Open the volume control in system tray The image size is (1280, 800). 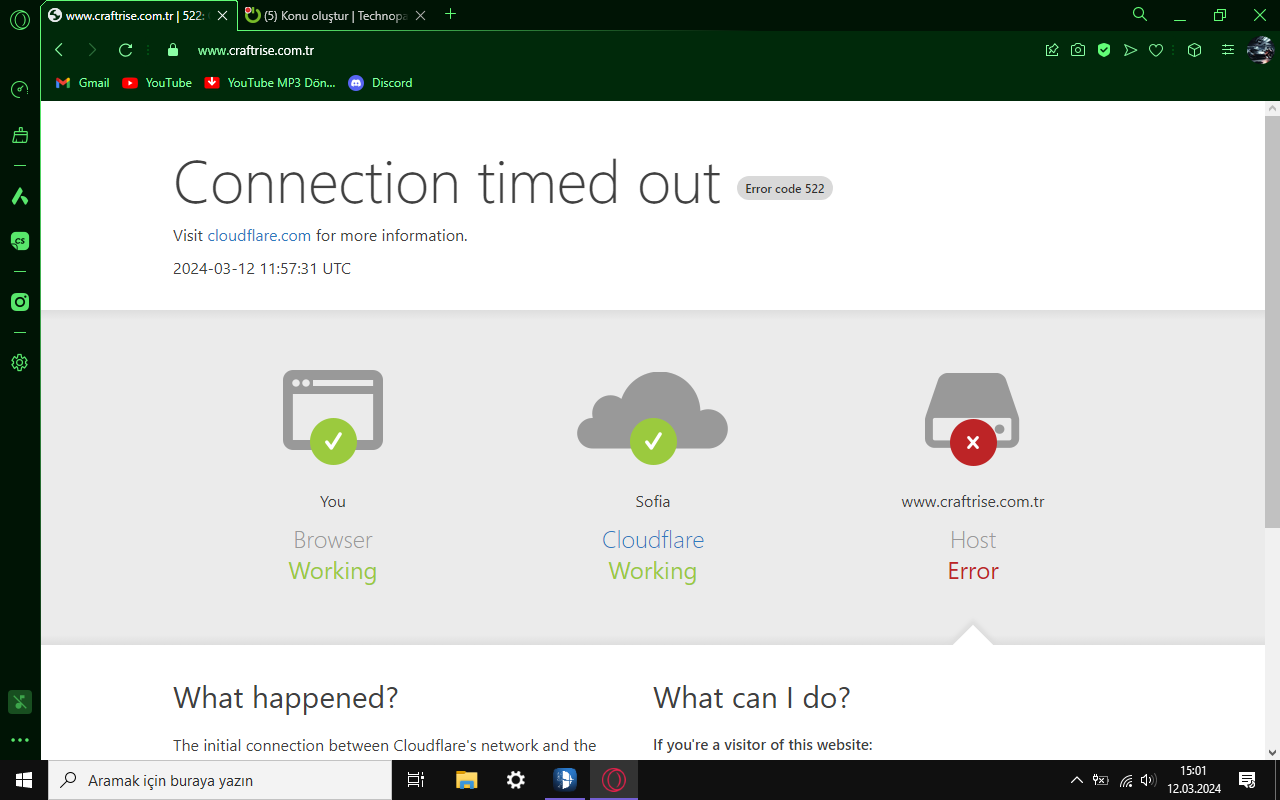point(1148,780)
